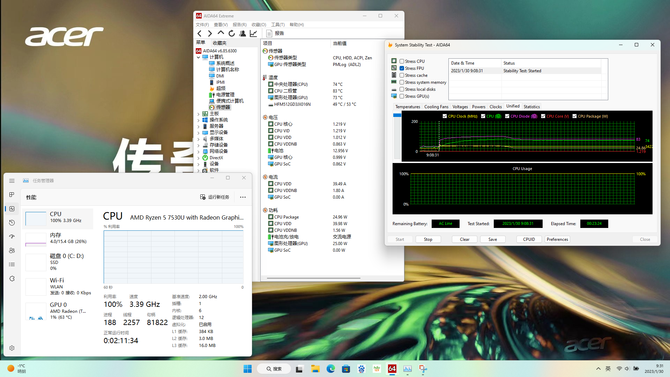Switch to AIDA64 taskbar icon
This screenshot has width=670, height=377.
(x=392, y=369)
